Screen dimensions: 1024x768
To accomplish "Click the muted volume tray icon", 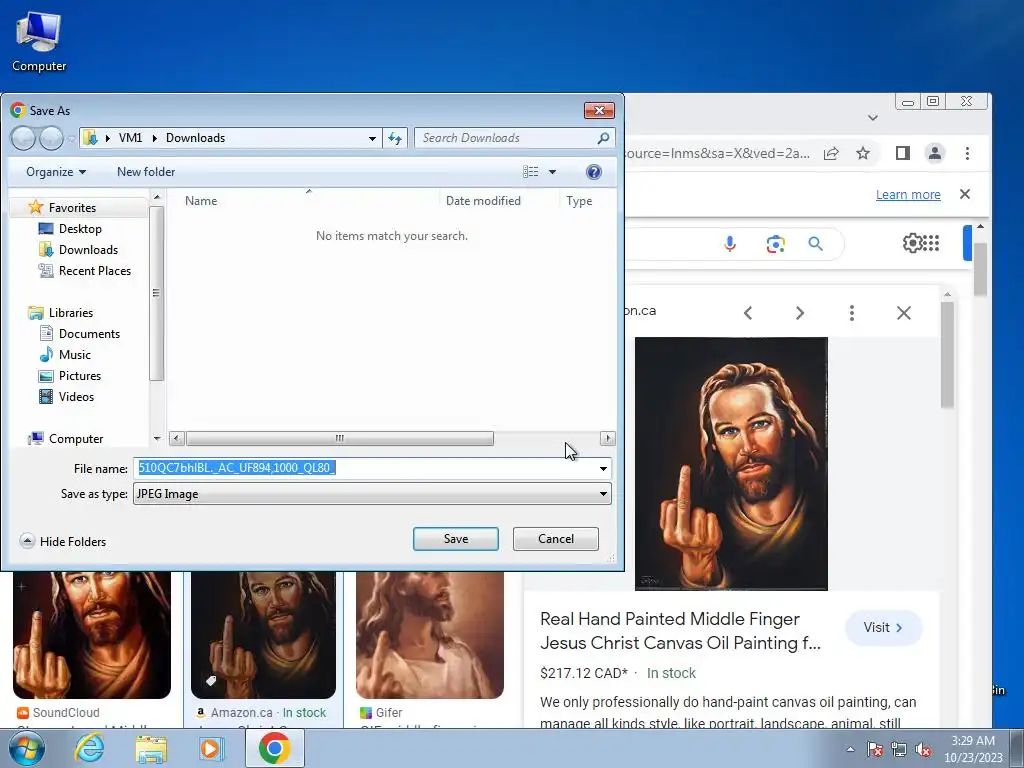I will 923,749.
